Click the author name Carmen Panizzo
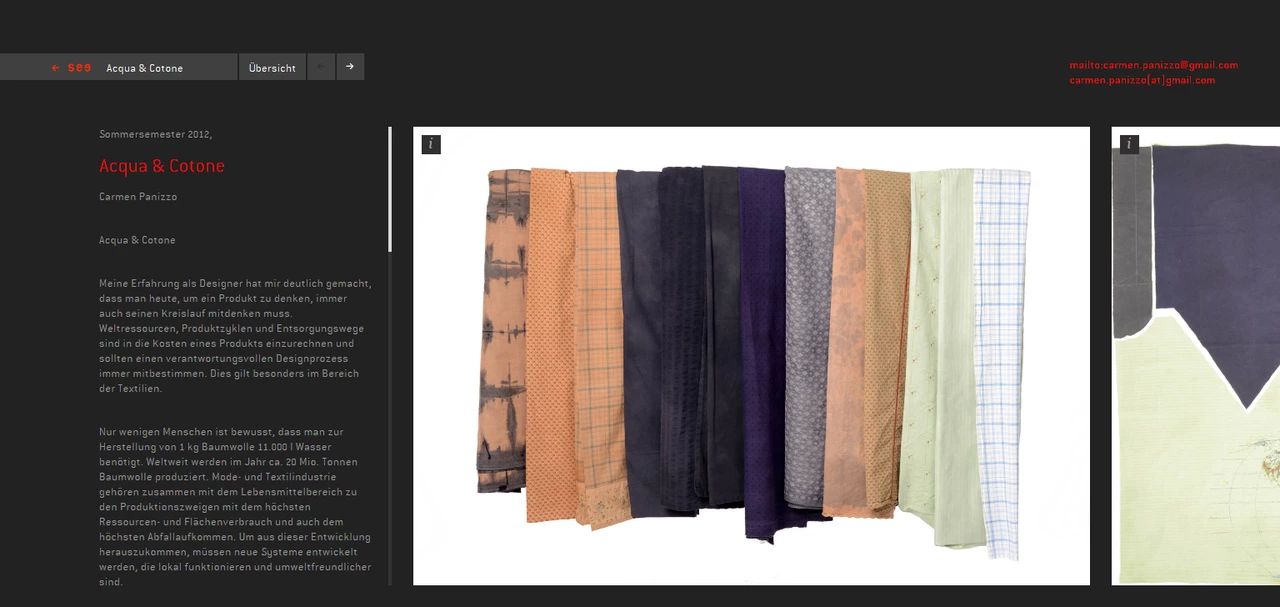The height and width of the screenshot is (607, 1280). pos(138,197)
